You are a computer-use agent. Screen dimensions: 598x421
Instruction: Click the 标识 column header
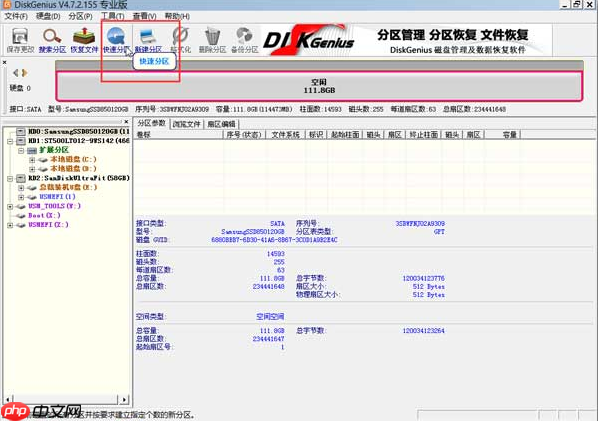coord(316,135)
